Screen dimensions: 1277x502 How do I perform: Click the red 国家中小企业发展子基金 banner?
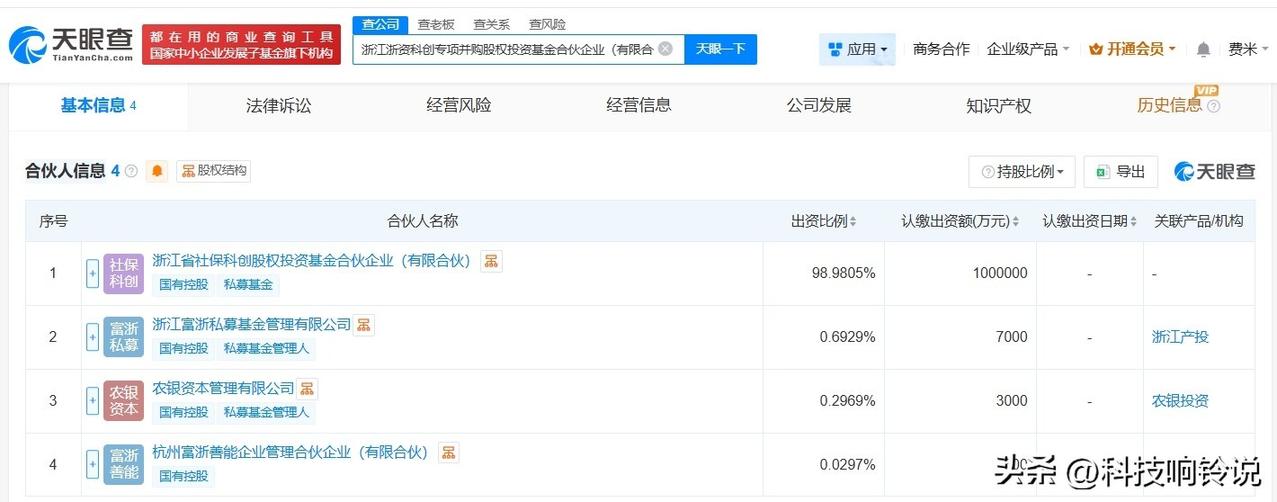241,45
